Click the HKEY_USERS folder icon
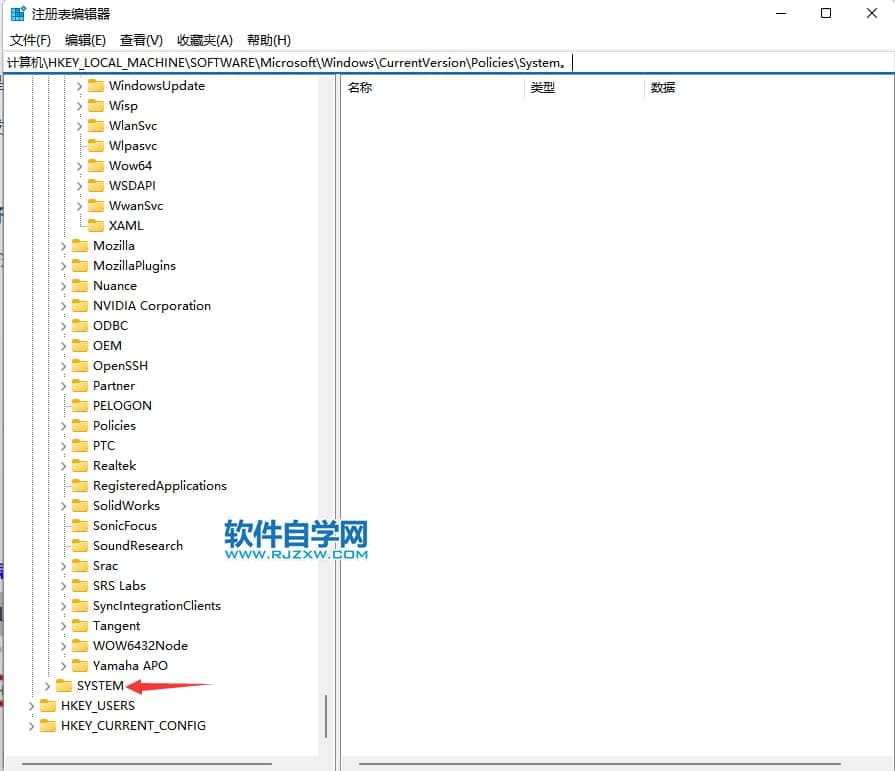 coord(48,706)
